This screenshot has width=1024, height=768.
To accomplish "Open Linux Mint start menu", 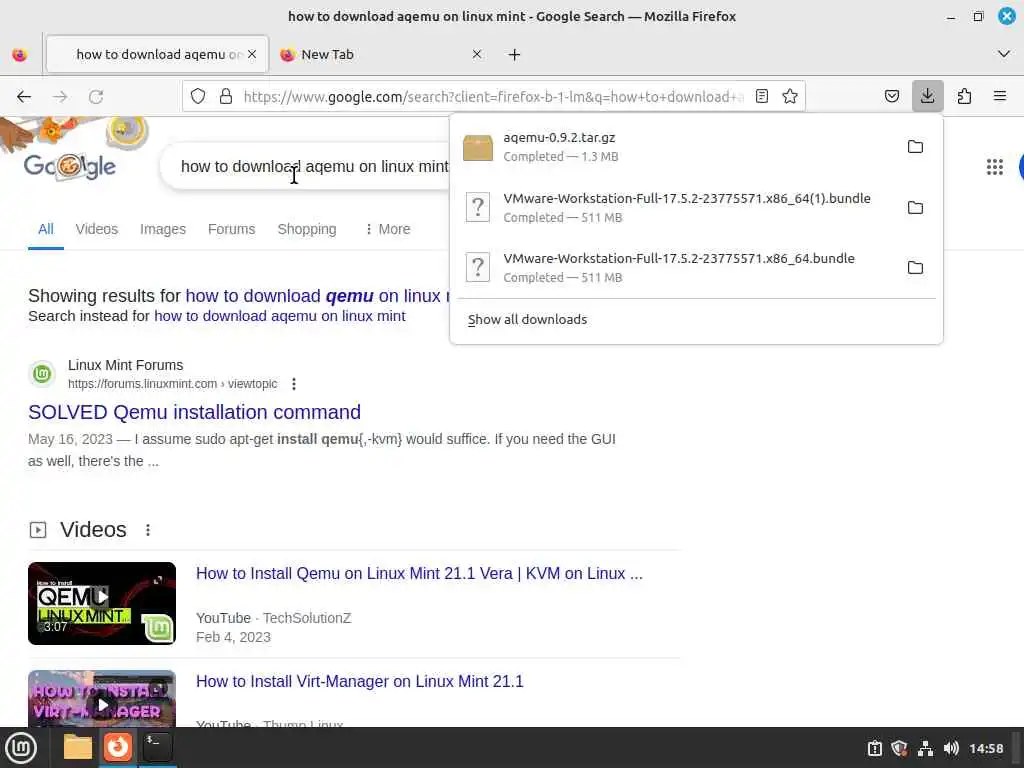I will pos(21,748).
